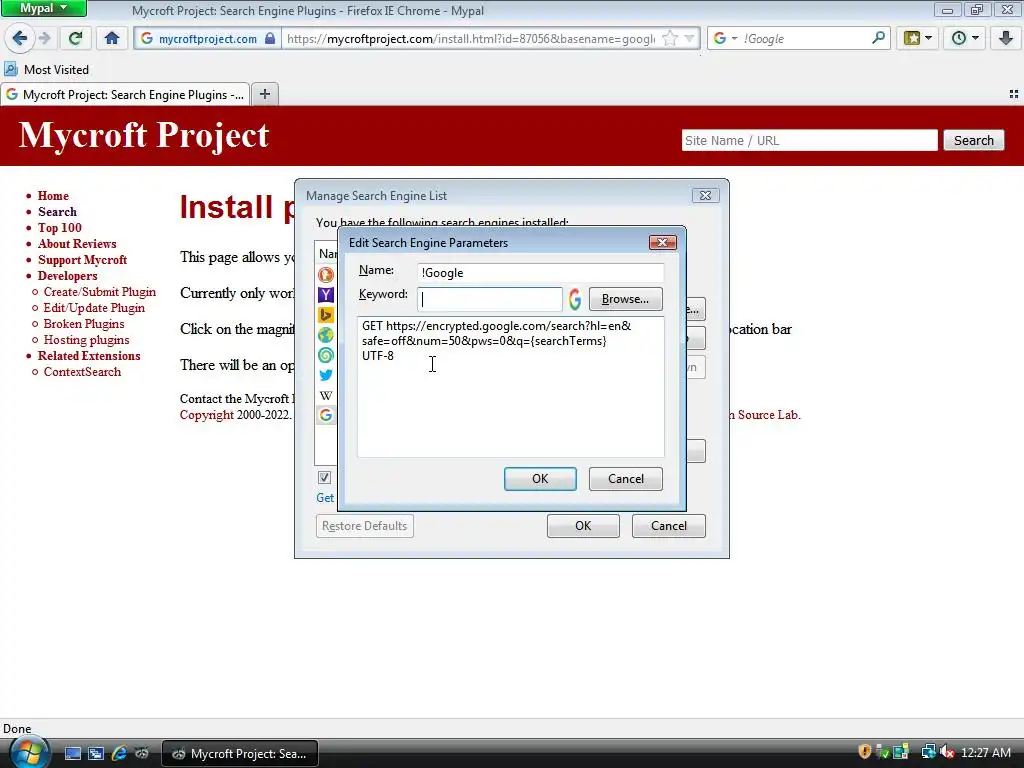The image size is (1024, 768).
Task: Show the list-all-tabs grid icon
Action: [x=1014, y=94]
